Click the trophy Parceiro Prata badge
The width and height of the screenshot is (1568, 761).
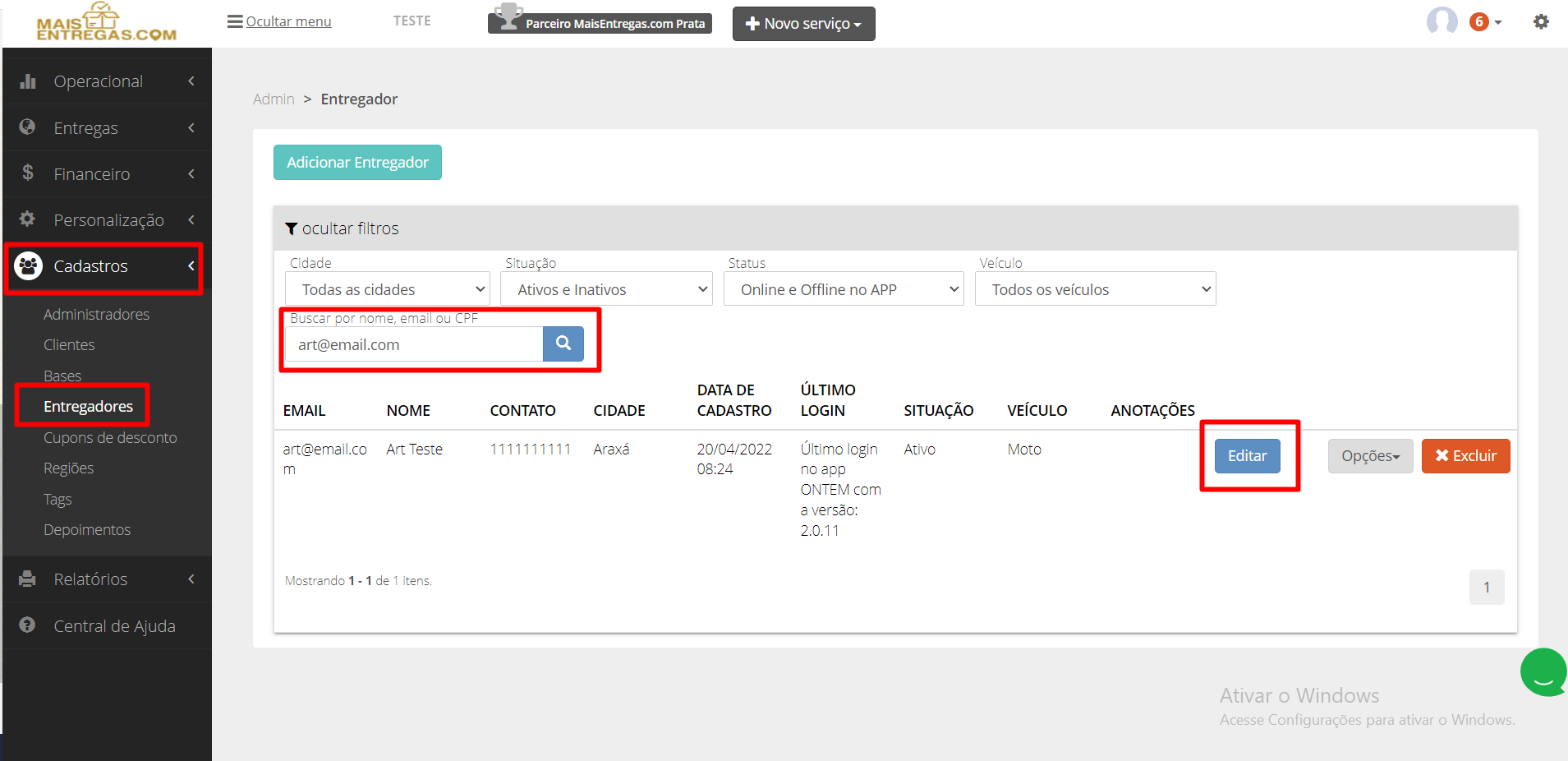(x=600, y=19)
